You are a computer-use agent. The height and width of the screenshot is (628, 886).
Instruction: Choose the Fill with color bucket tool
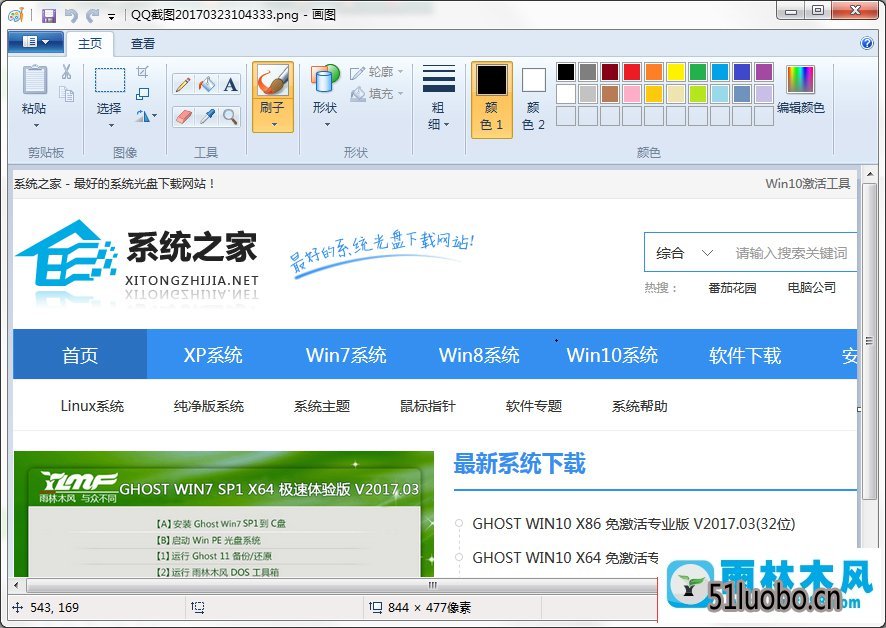point(206,84)
